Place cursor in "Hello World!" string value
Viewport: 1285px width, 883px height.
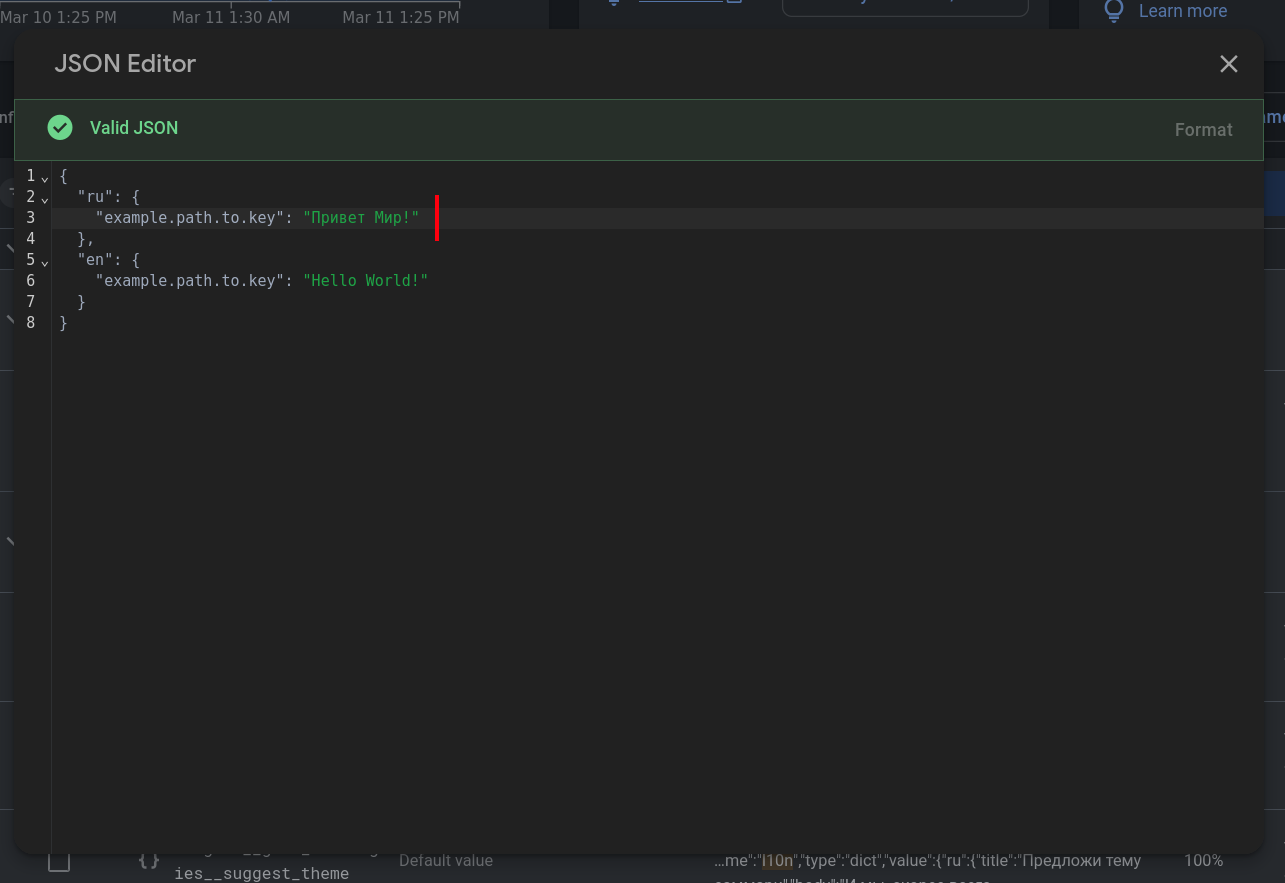pos(365,281)
